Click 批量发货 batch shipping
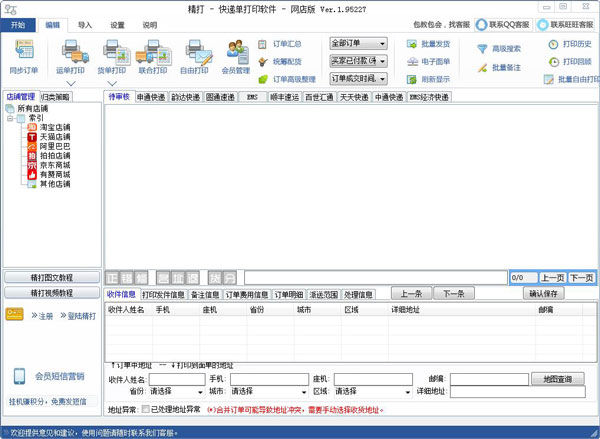 (428, 44)
